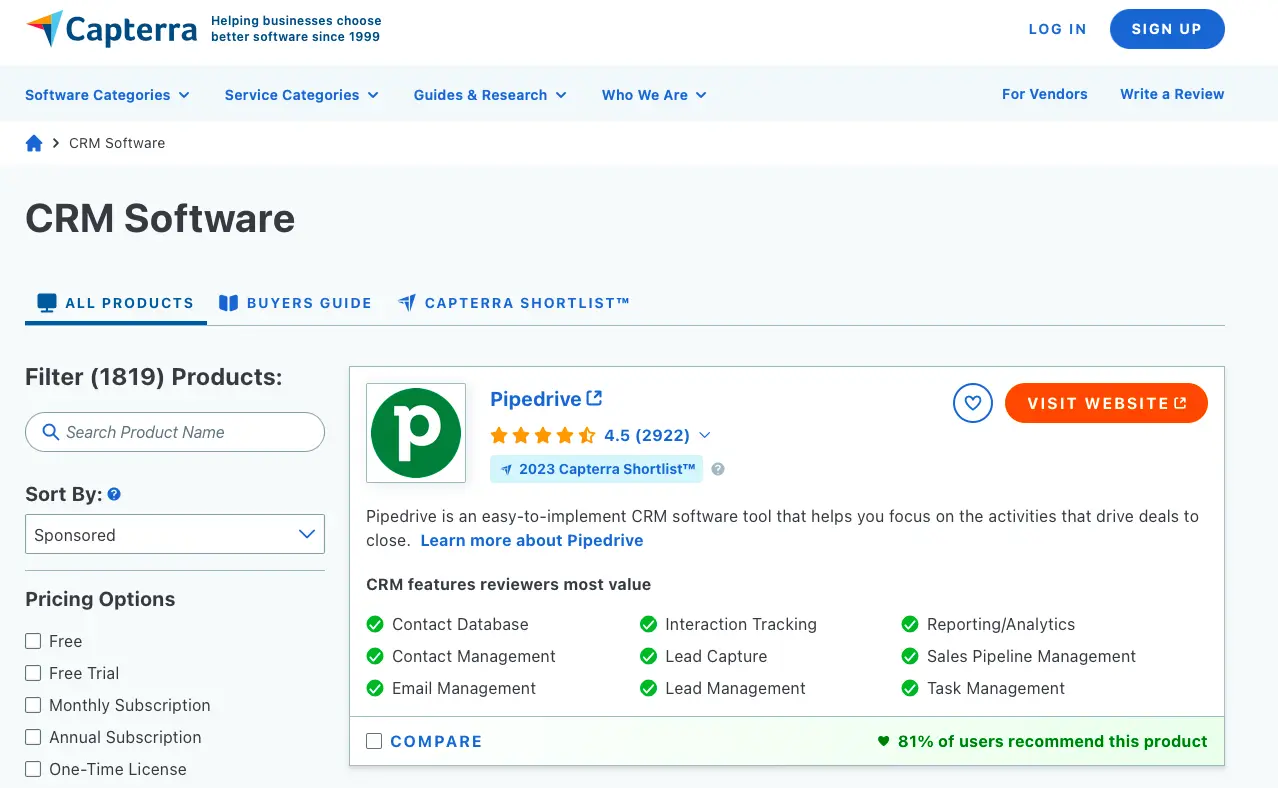Click the external link icon next to Pipedrive name
The image size is (1278, 788).
pyautogui.click(x=595, y=396)
